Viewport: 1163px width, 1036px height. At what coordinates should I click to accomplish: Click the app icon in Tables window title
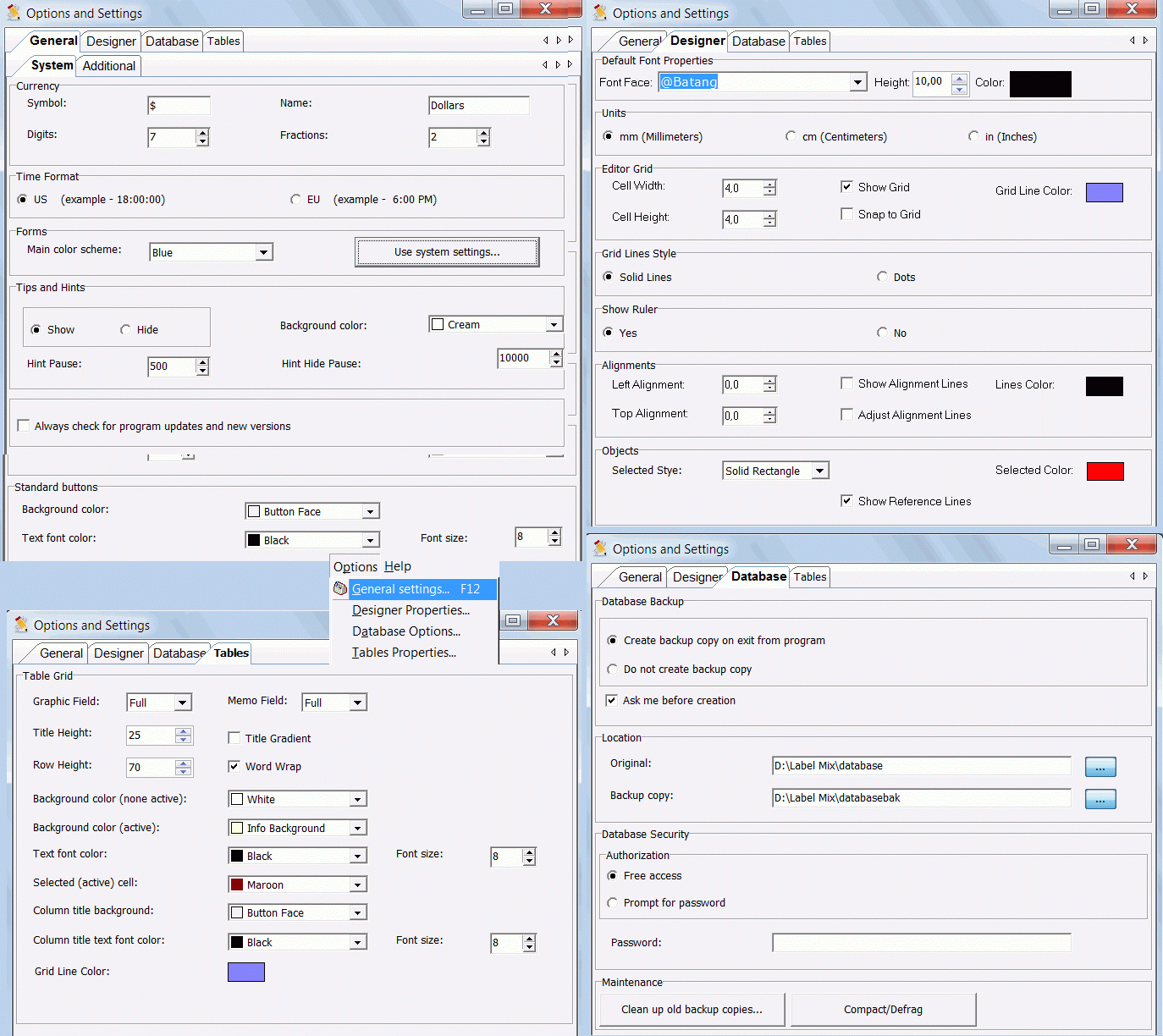click(21, 625)
